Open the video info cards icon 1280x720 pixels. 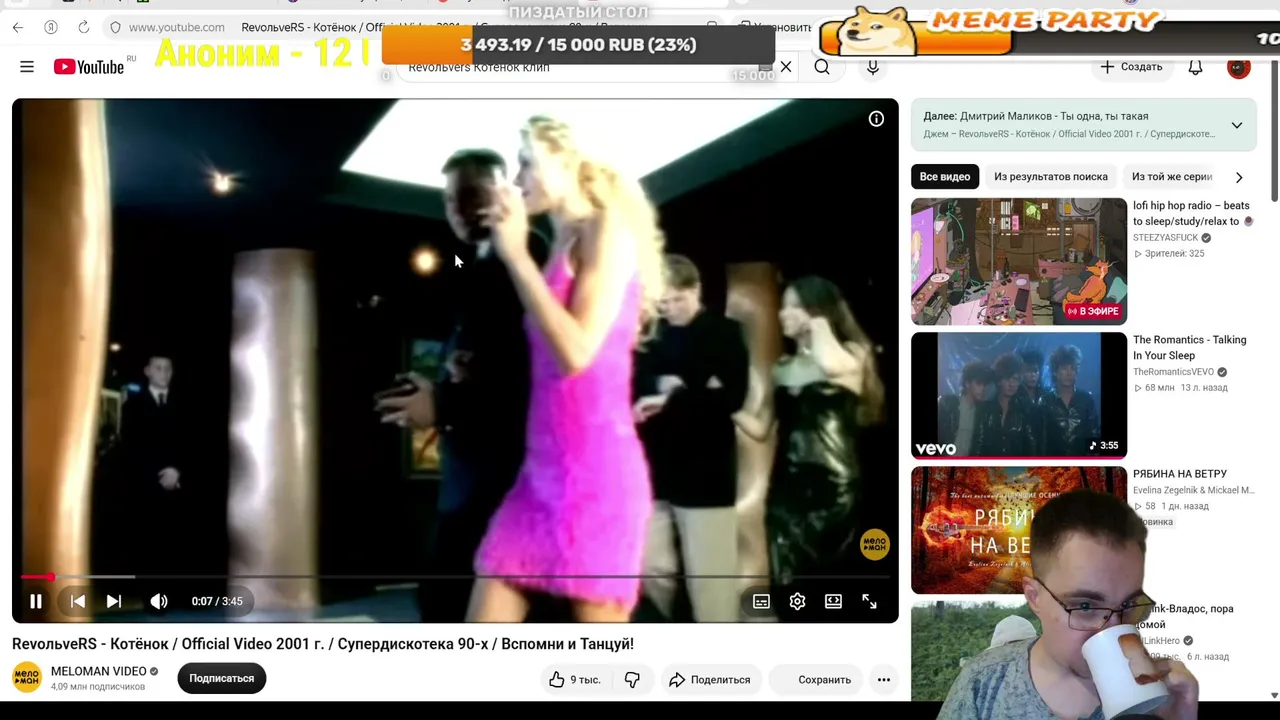point(876,119)
